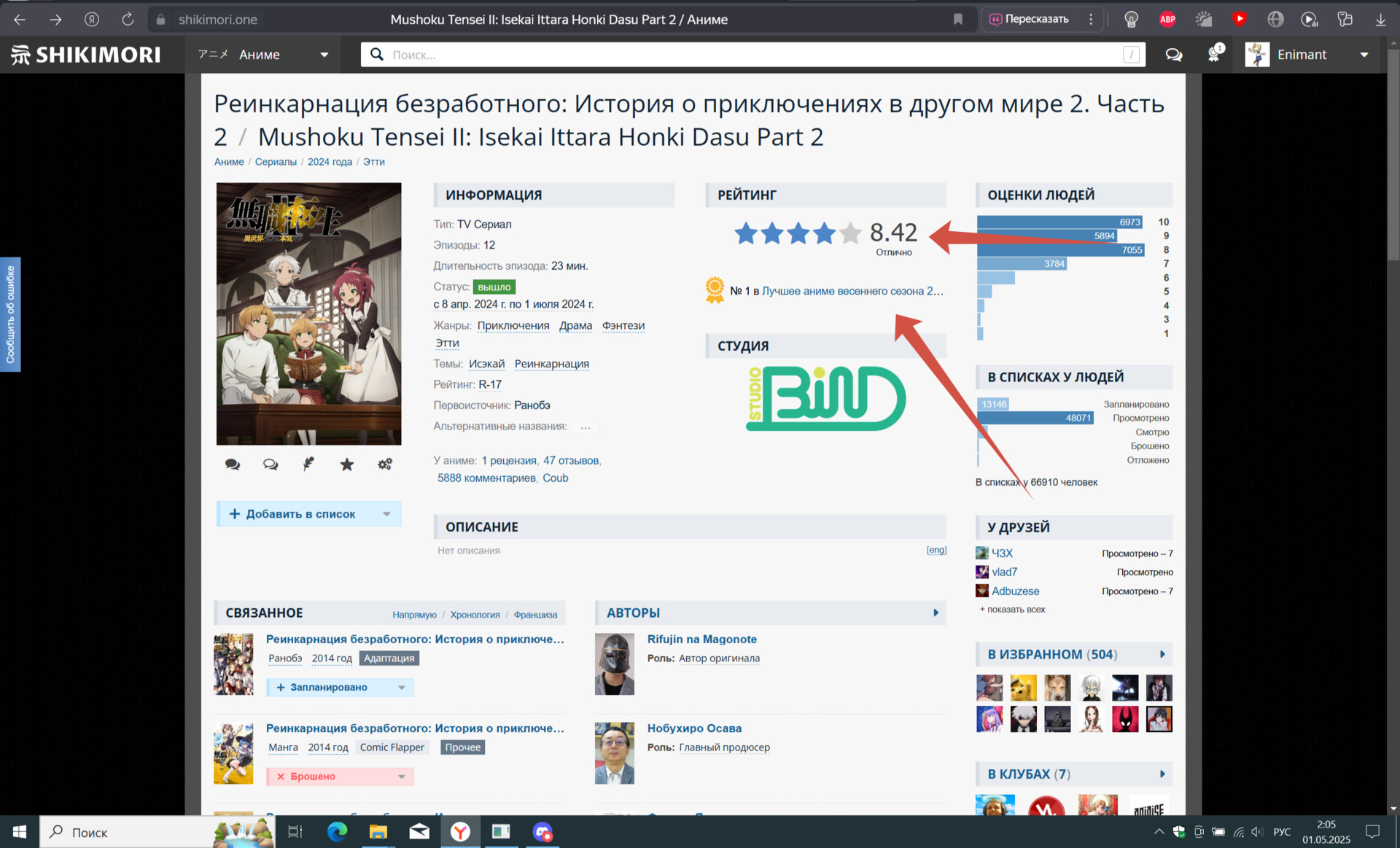Image resolution: width=1400 pixels, height=848 pixels.
Task: Click the outlined chat bubbles icon under poster
Action: coord(271,464)
